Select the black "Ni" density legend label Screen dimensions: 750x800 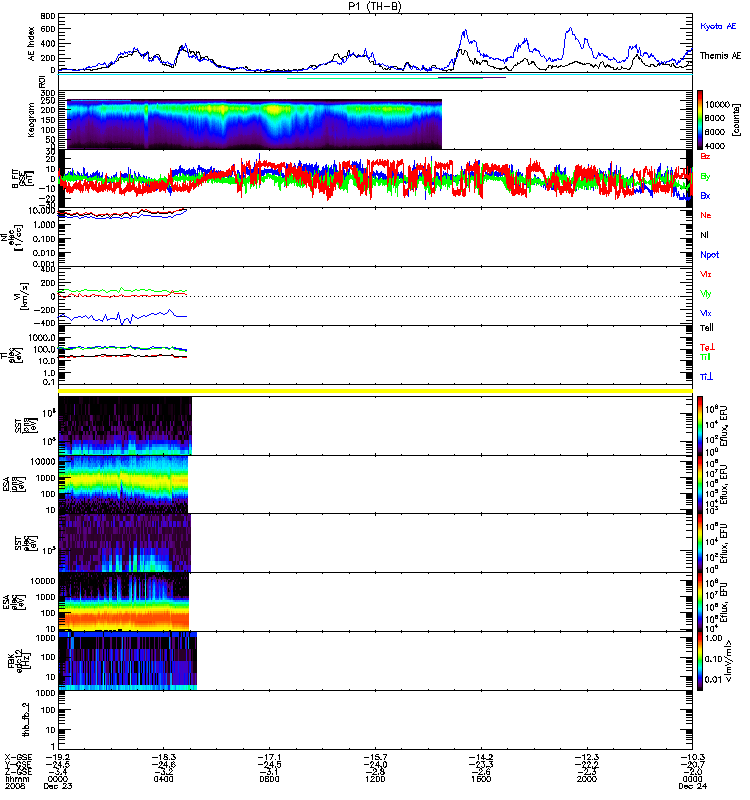click(705, 235)
